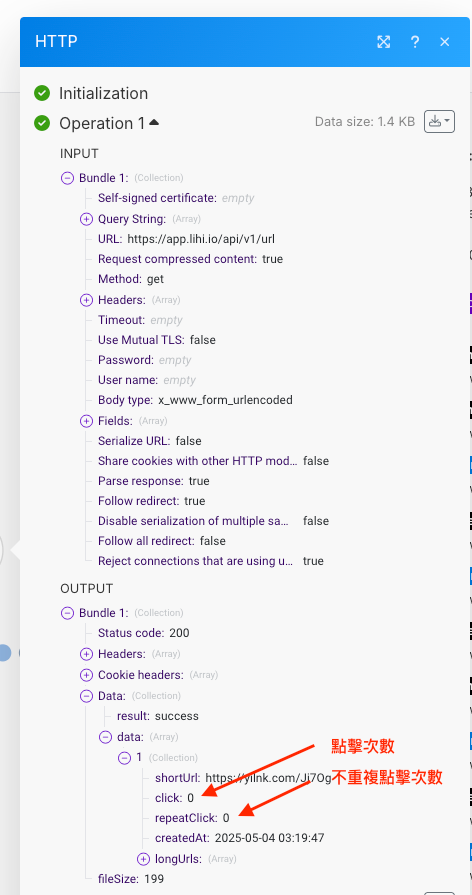Expand Cookie headers array
This screenshot has width=472, height=895.
[x=86, y=675]
